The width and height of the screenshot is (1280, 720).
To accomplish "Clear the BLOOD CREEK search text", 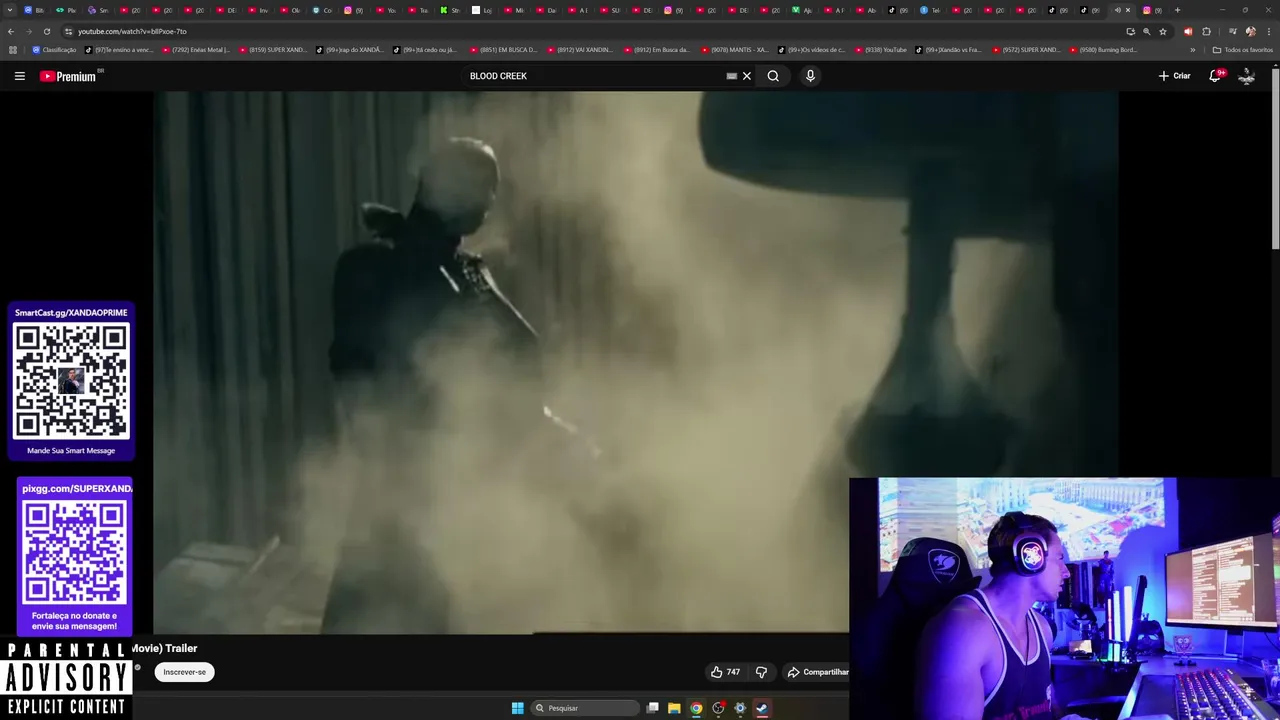I will (x=746, y=76).
